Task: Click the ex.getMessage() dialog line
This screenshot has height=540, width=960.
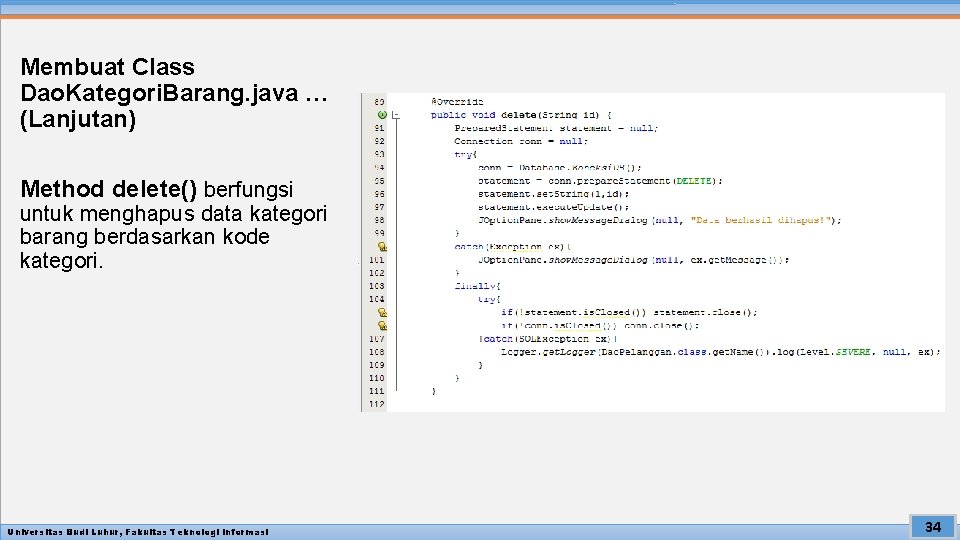Action: click(x=633, y=260)
